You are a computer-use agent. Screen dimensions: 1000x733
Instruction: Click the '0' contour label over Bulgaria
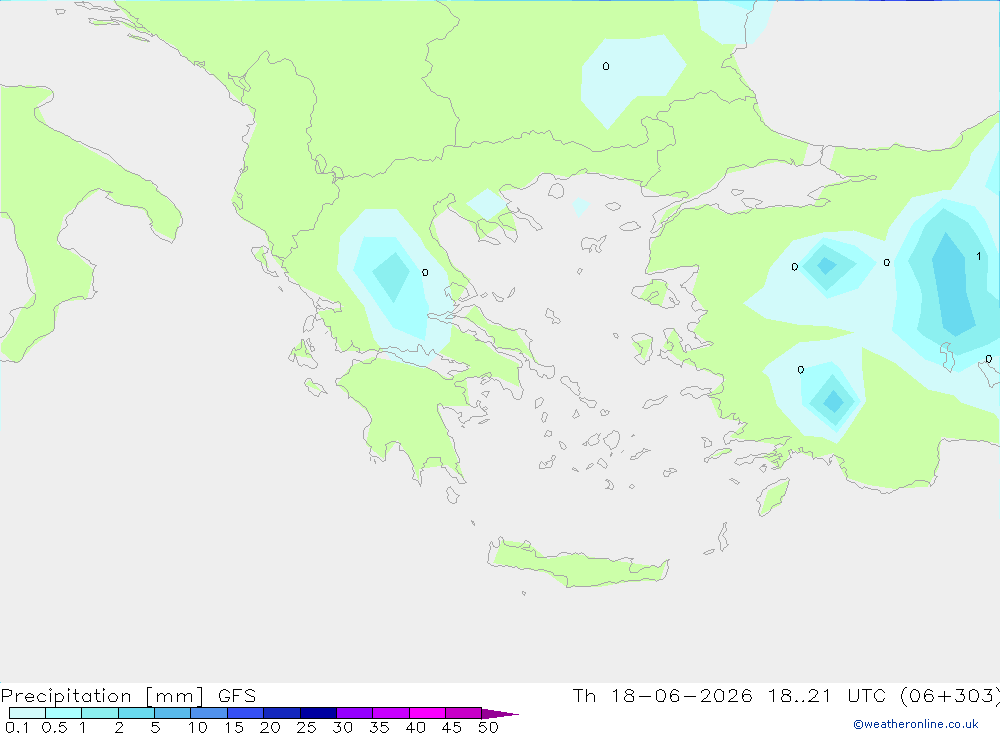click(x=606, y=66)
